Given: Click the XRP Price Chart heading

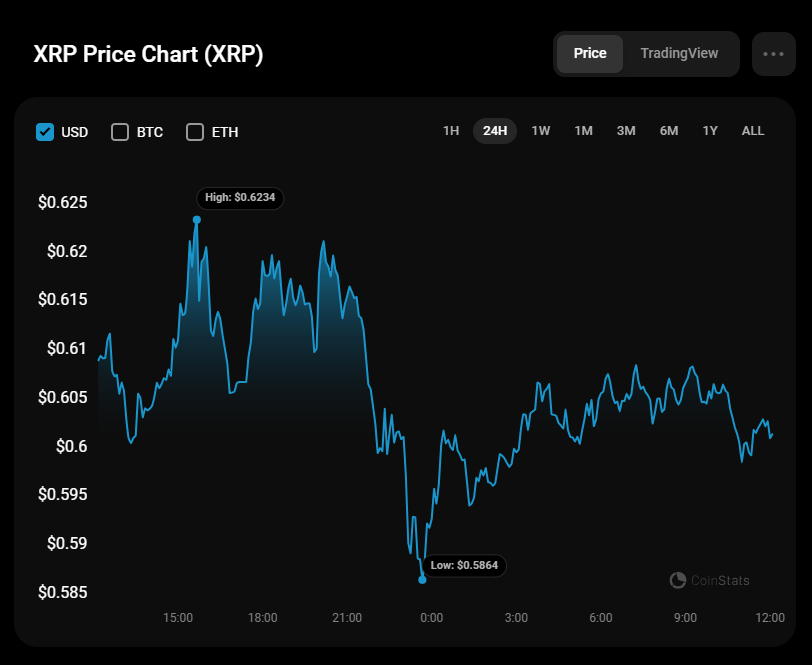Looking at the screenshot, I should [x=149, y=54].
